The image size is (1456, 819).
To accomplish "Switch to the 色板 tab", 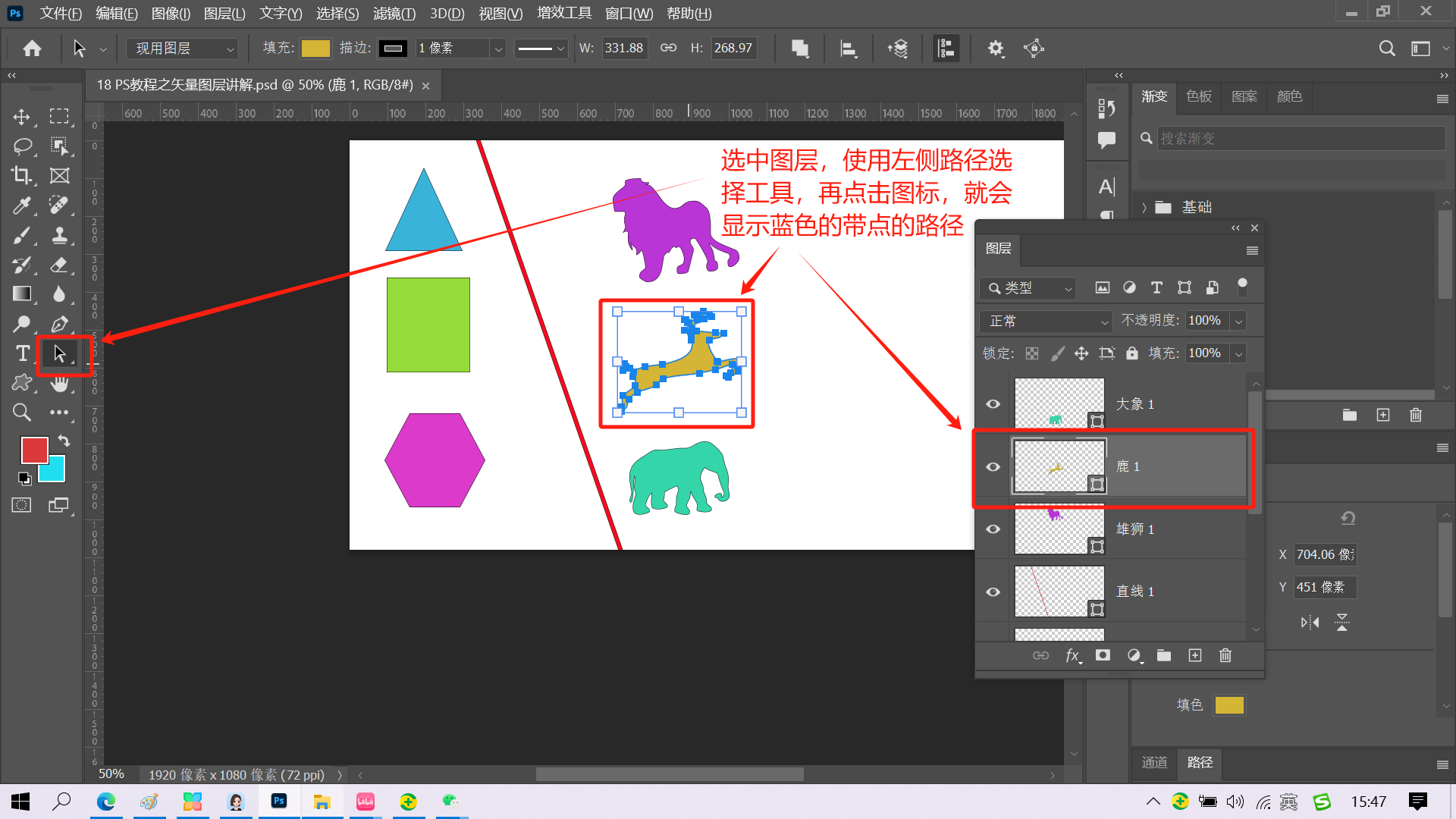I will (1199, 96).
